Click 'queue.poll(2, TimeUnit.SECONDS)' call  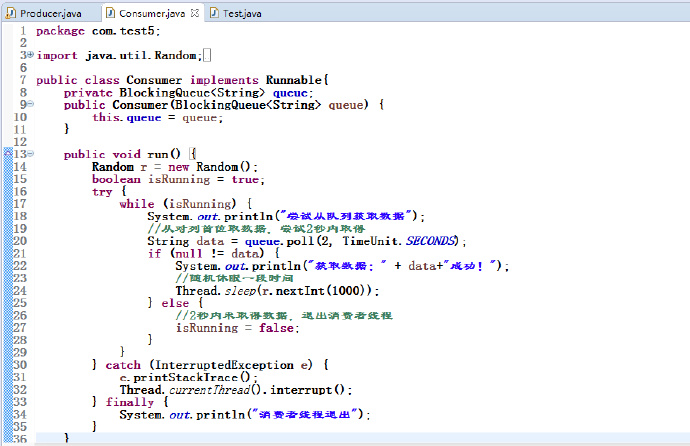(352, 241)
